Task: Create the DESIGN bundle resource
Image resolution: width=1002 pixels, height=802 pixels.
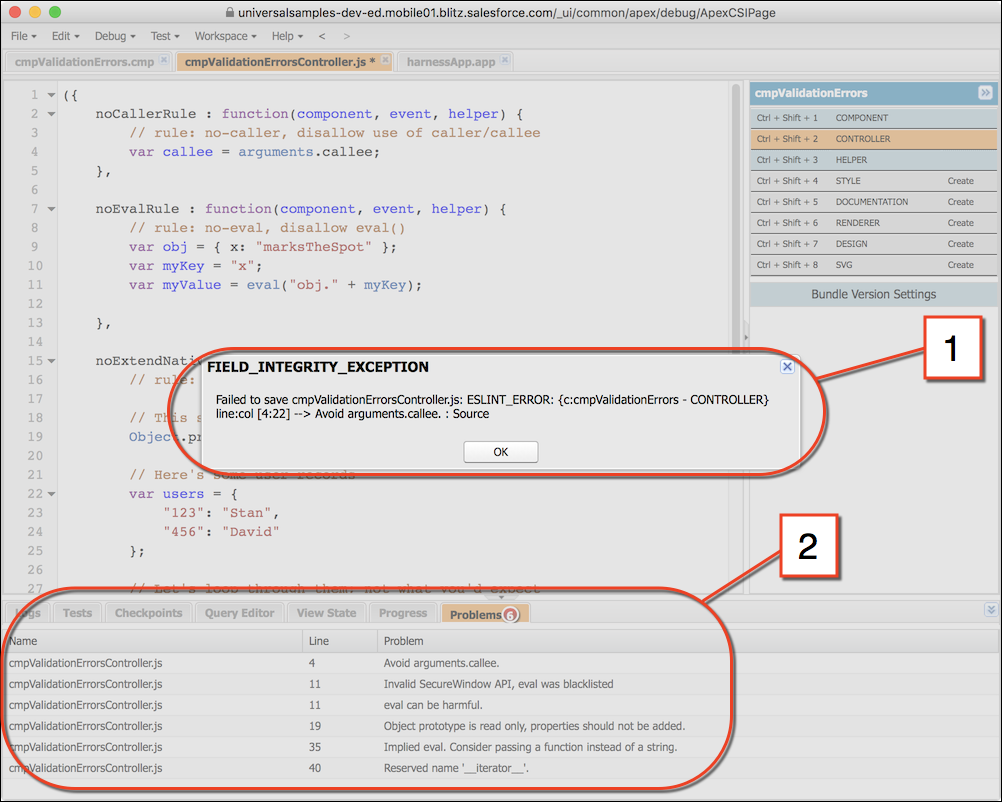Action: (x=960, y=244)
